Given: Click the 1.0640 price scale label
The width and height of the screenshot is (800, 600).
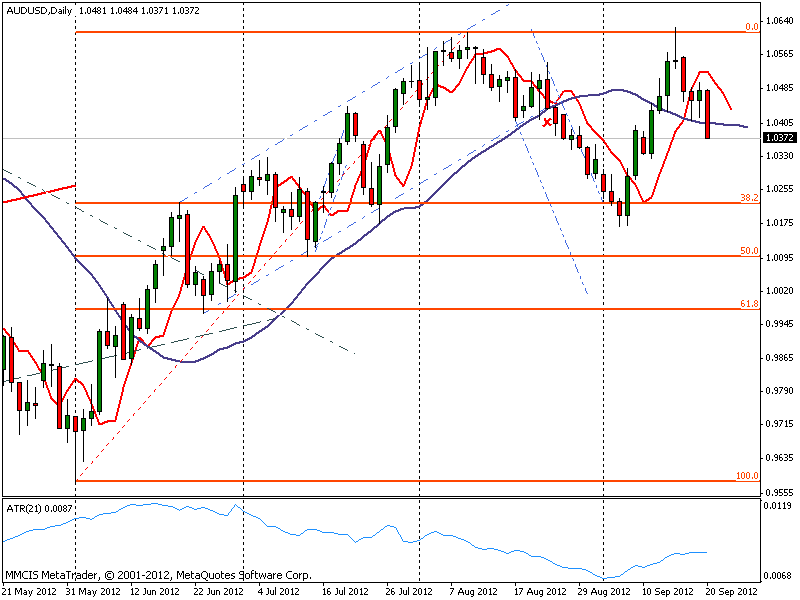Looking at the screenshot, I should point(780,21).
